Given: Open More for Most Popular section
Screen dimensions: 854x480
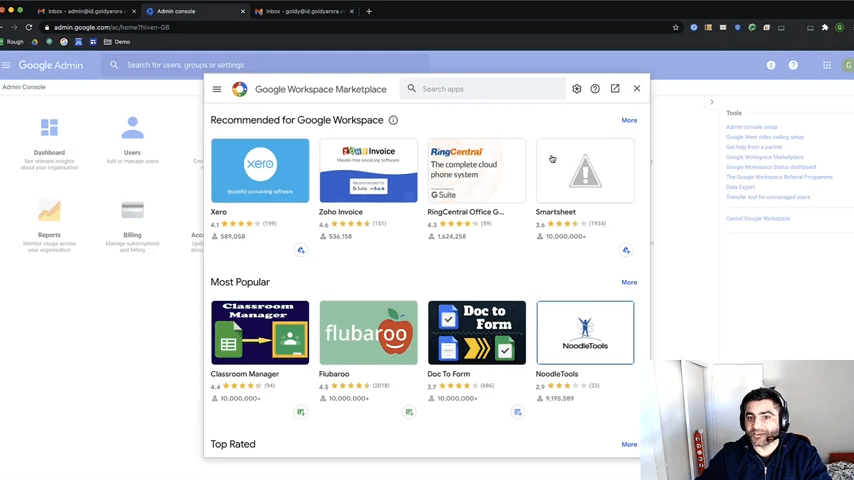Looking at the screenshot, I should coord(629,282).
